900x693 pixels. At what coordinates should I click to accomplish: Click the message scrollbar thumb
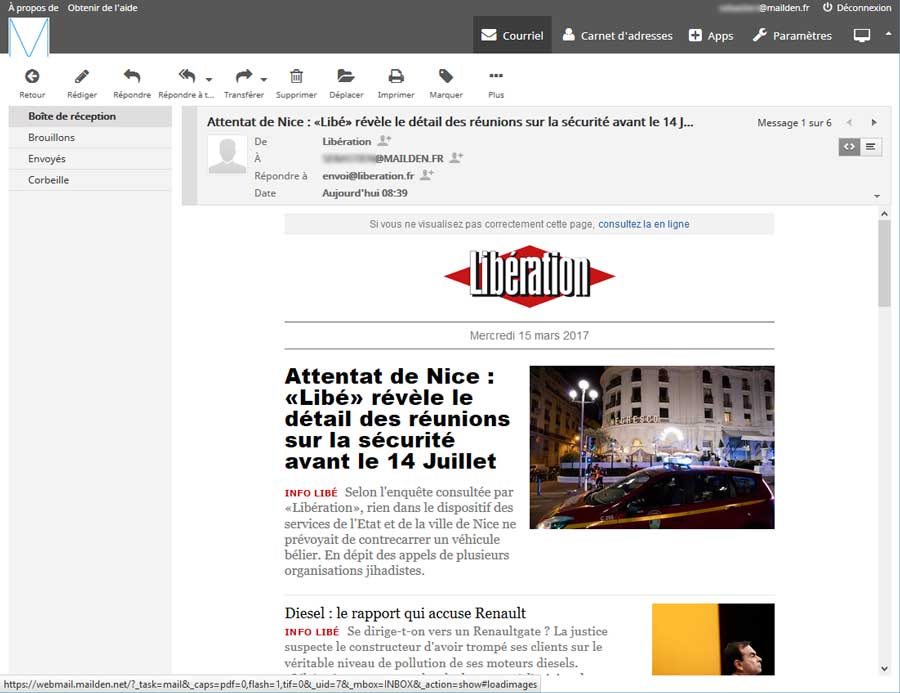pos(885,264)
